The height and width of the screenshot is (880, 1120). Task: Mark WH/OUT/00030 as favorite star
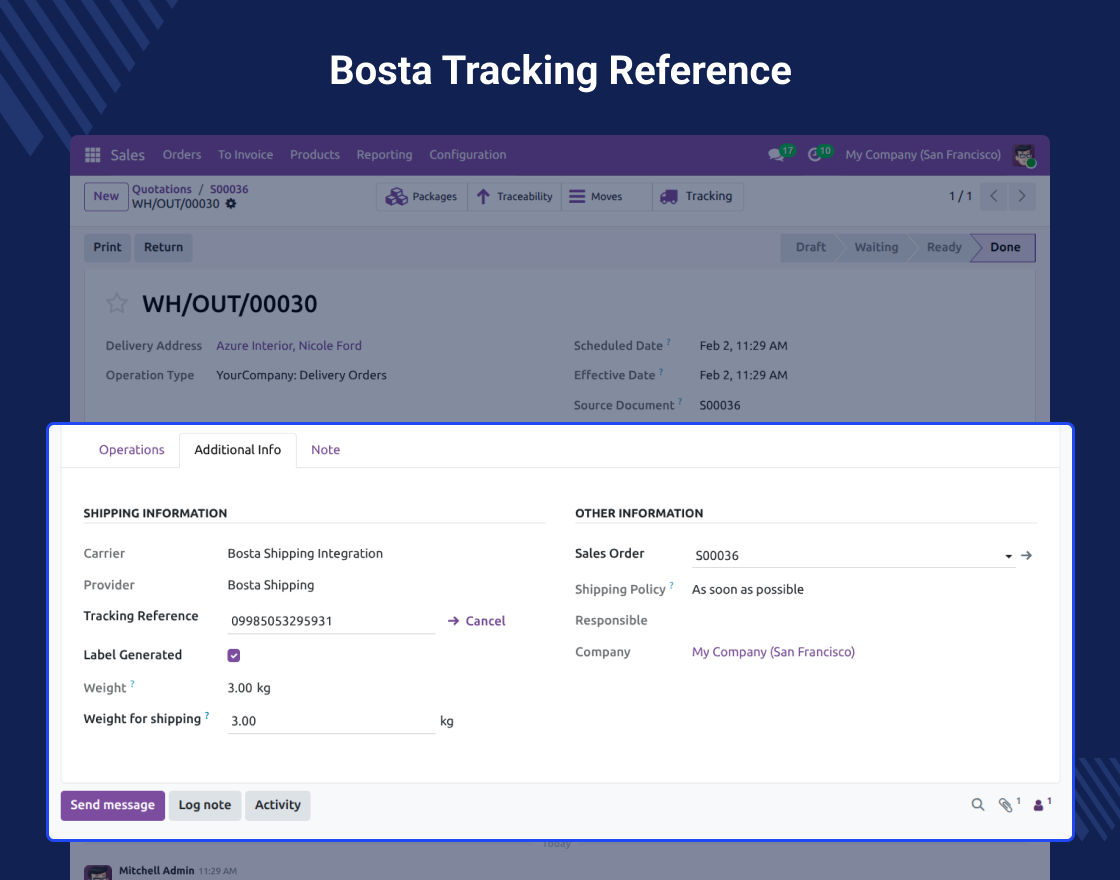116,304
